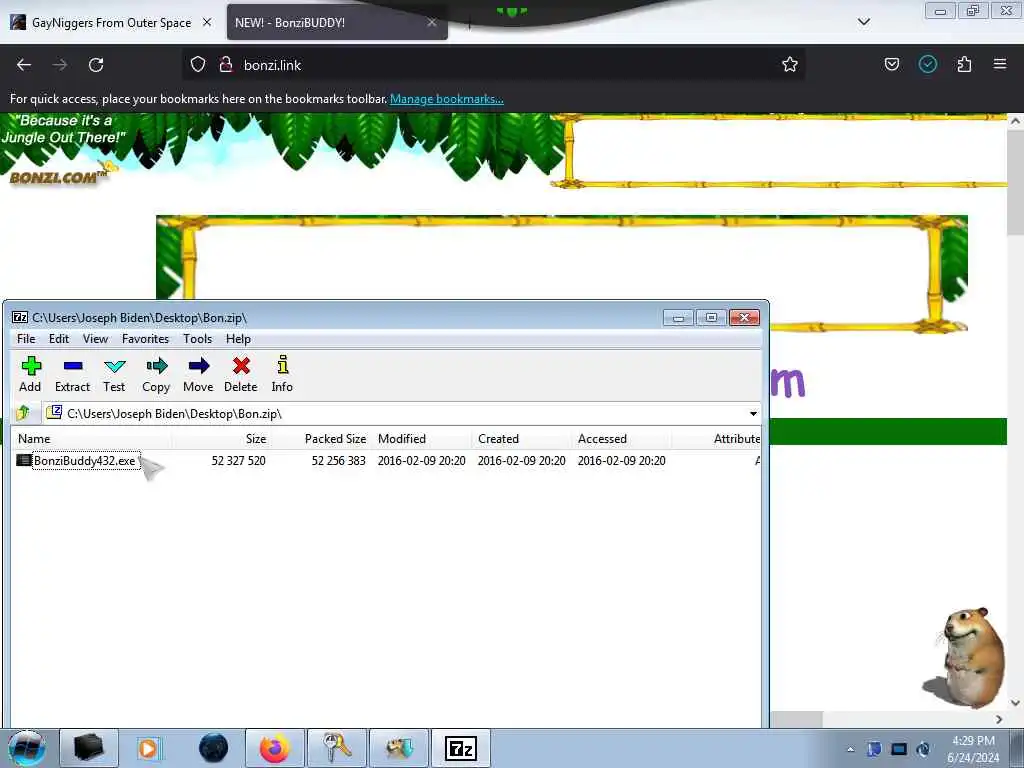The image size is (1024, 768).
Task: Sort by the Name column header
Action: click(x=91, y=439)
